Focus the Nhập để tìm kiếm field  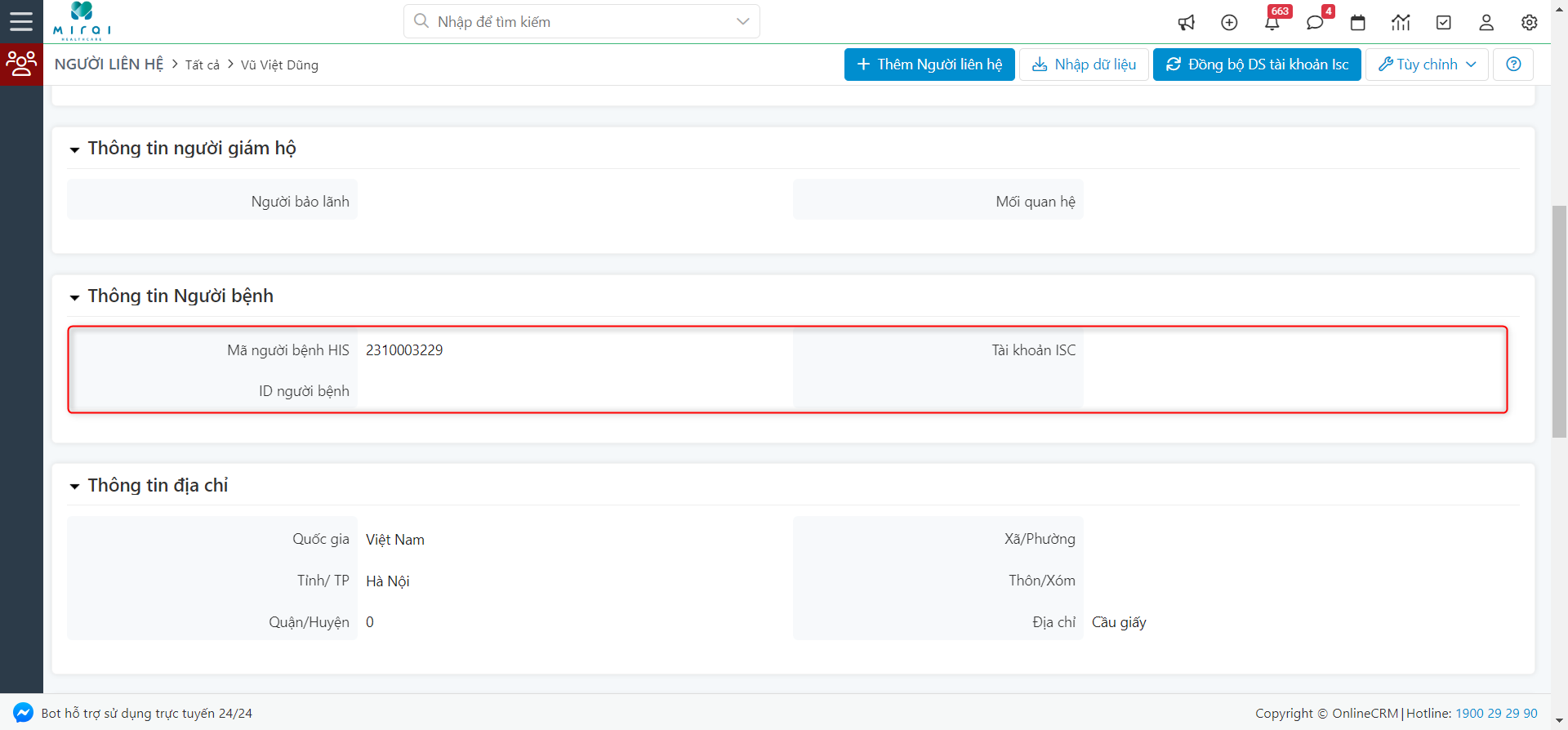pos(581,21)
